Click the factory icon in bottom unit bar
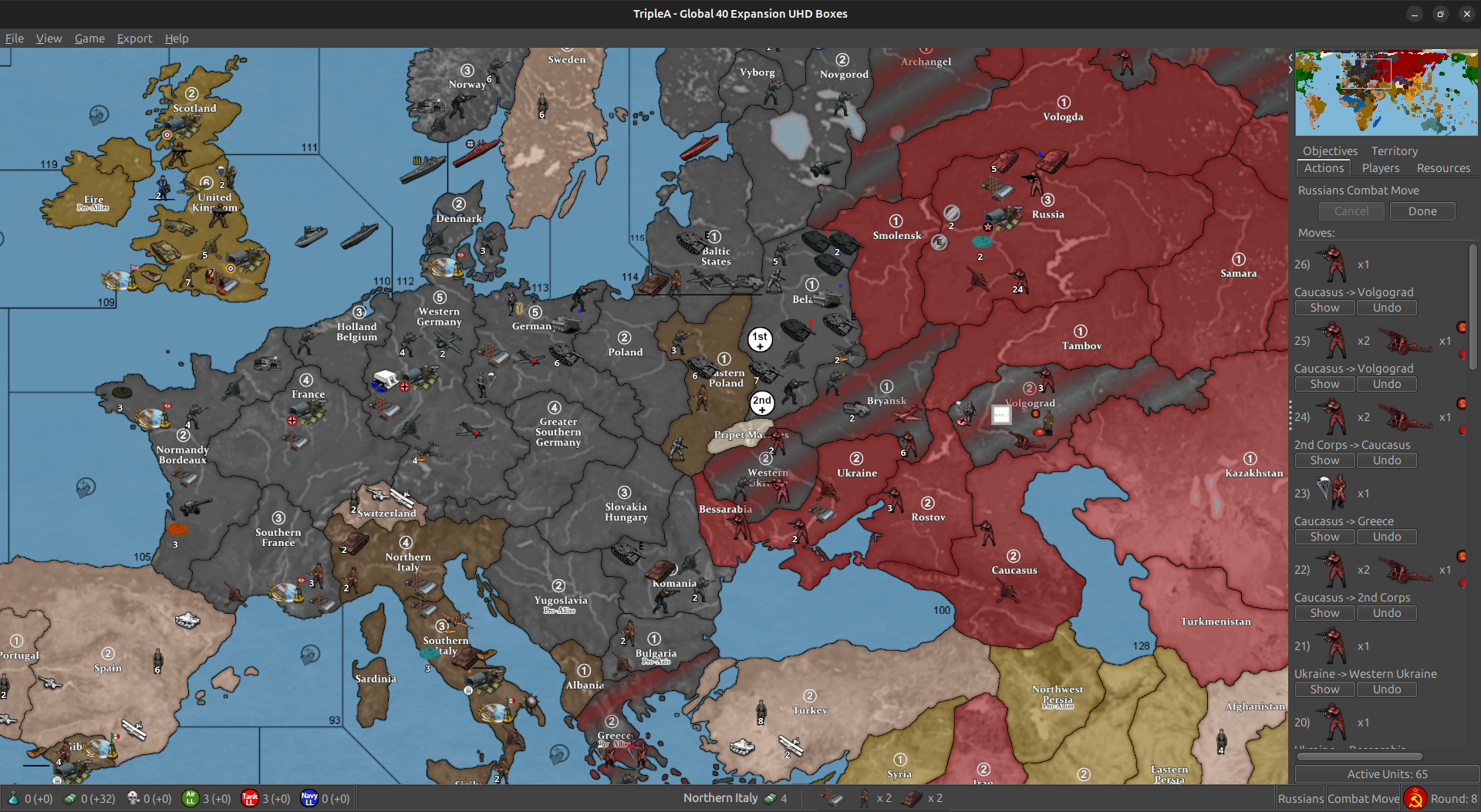The width and height of the screenshot is (1481, 812). coord(833,798)
